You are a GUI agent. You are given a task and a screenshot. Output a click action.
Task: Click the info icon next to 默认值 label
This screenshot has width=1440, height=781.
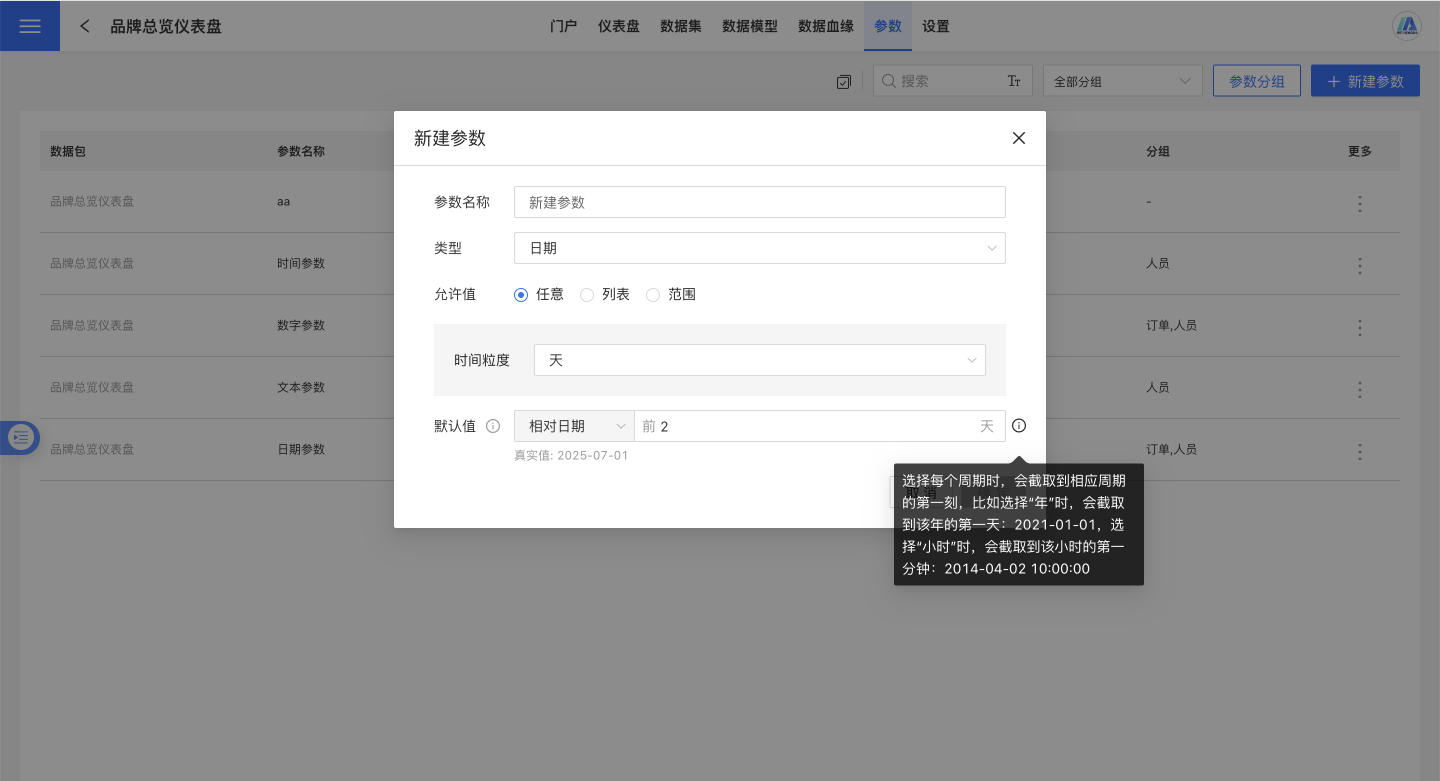493,426
